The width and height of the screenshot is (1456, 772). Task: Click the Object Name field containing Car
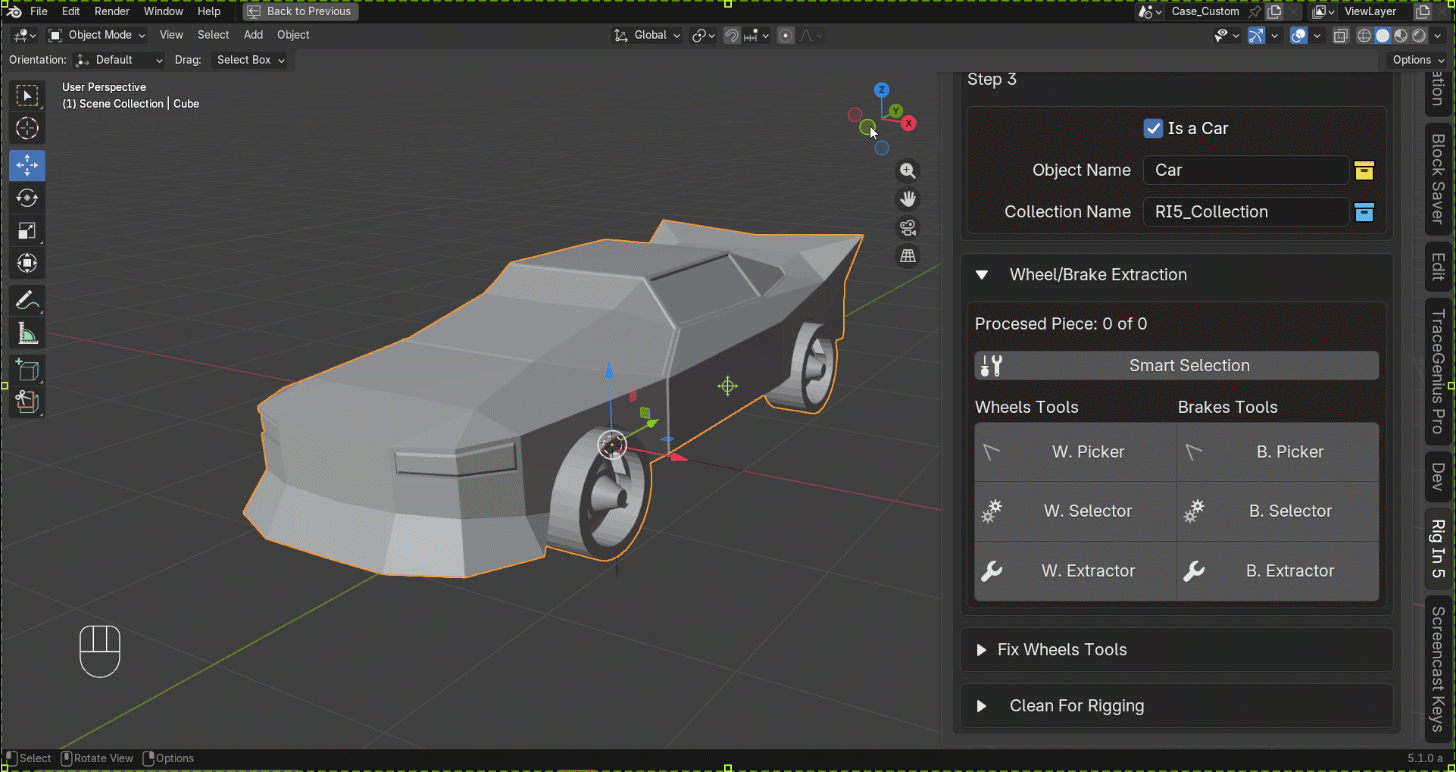click(x=1246, y=170)
